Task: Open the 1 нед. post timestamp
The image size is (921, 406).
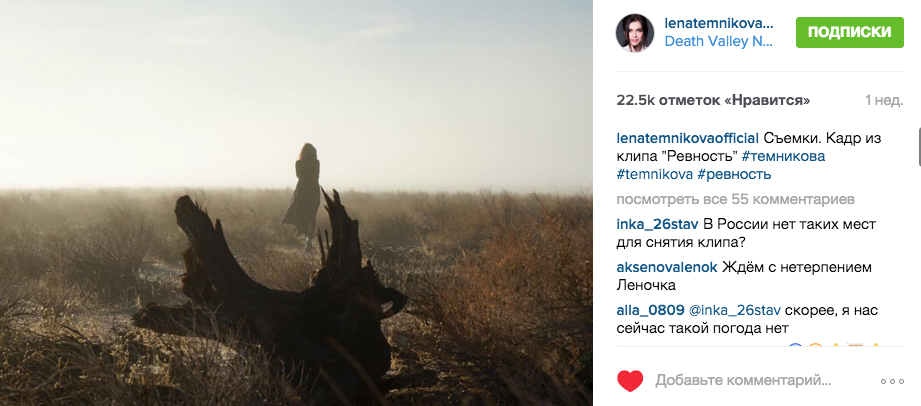Action: click(884, 100)
